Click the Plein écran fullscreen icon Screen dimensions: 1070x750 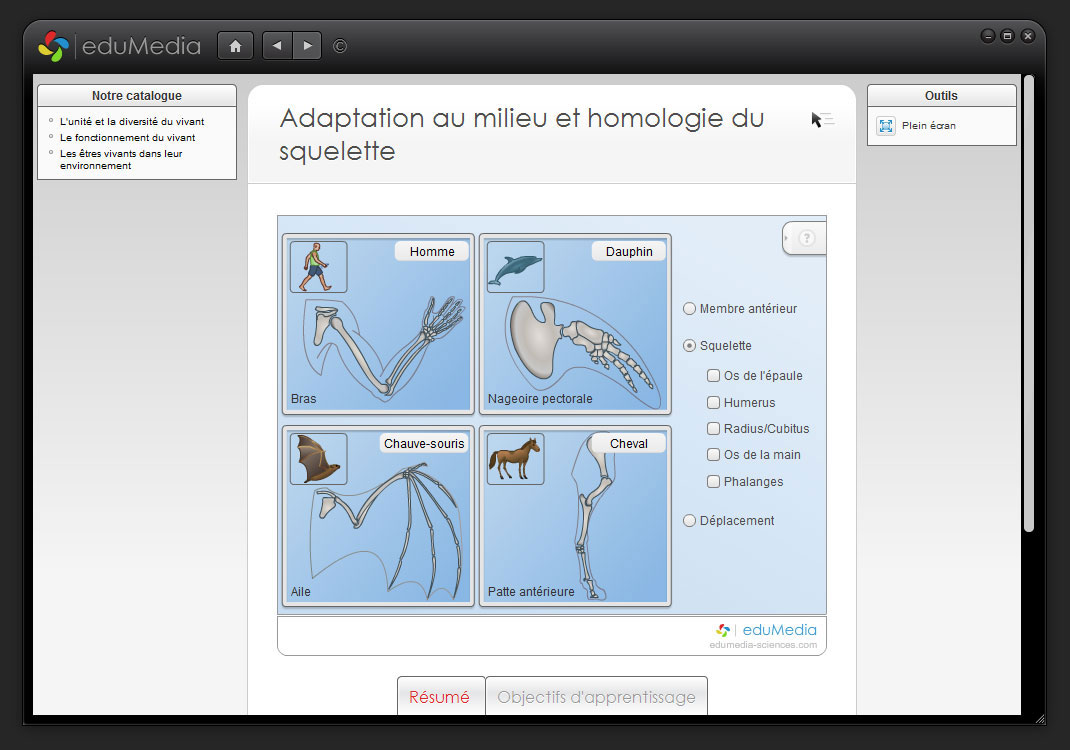(x=886, y=126)
